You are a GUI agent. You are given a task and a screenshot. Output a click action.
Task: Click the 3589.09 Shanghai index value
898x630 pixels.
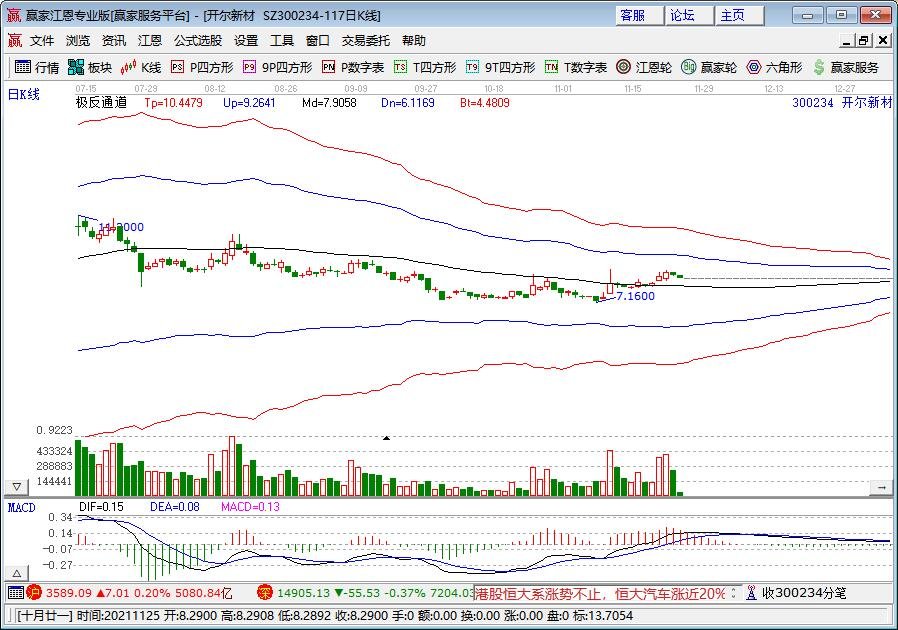pyautogui.click(x=69, y=593)
